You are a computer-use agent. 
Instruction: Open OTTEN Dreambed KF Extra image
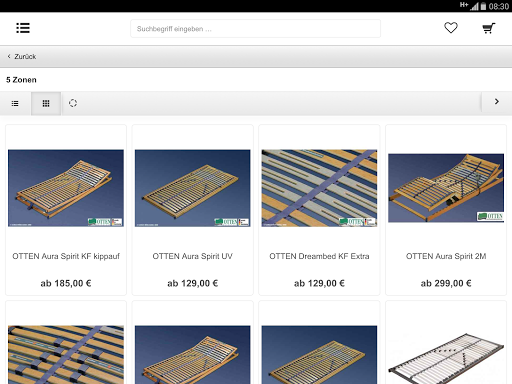(319, 188)
